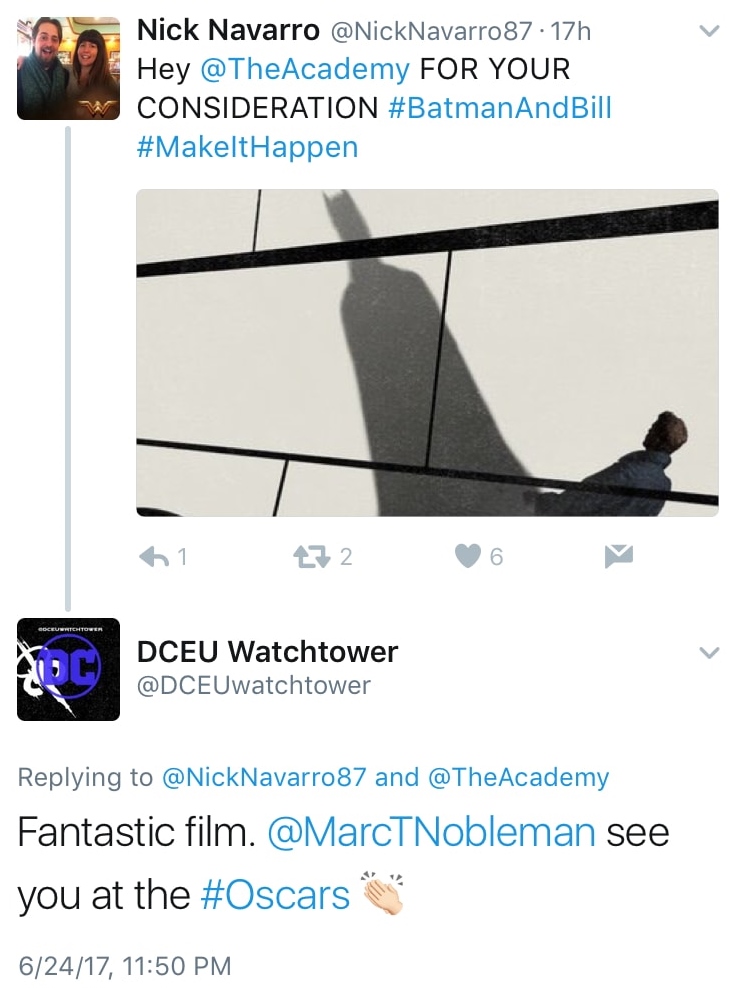Send tweet via direct message envelope
This screenshot has height=988, width=741.
[618, 556]
